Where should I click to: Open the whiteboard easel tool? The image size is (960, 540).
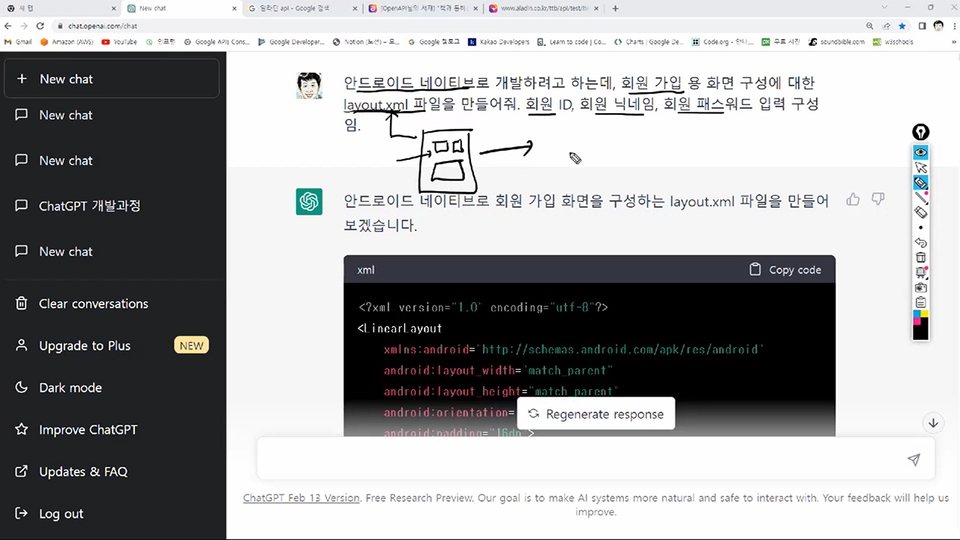click(x=920, y=272)
